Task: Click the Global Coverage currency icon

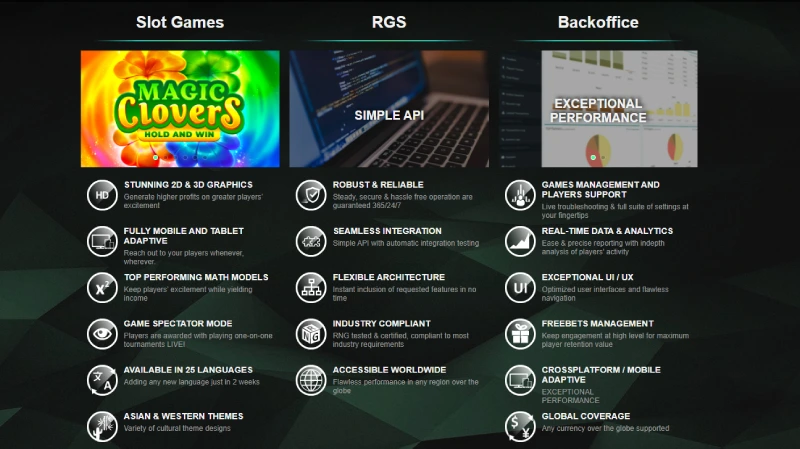Action: pyautogui.click(x=520, y=426)
